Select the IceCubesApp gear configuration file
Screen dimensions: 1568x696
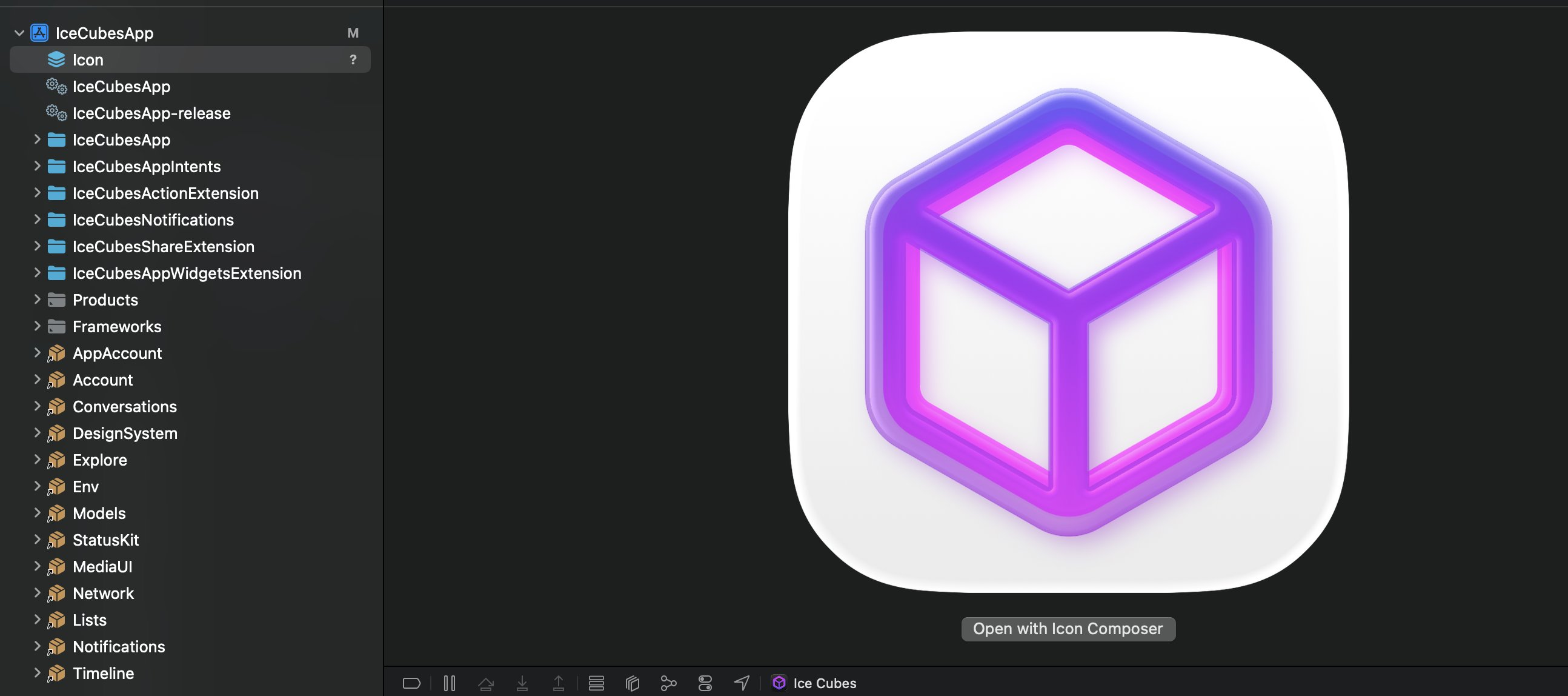pos(121,87)
